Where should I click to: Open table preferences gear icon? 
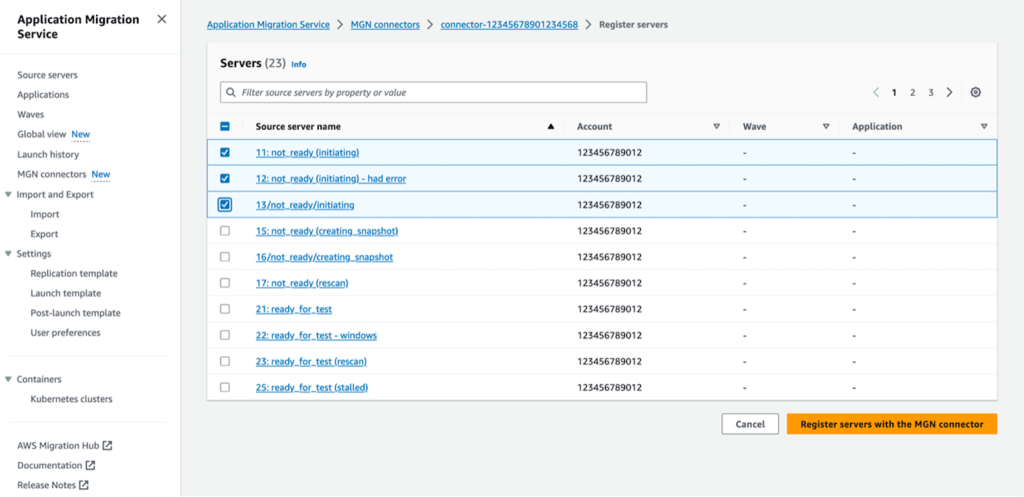point(975,93)
